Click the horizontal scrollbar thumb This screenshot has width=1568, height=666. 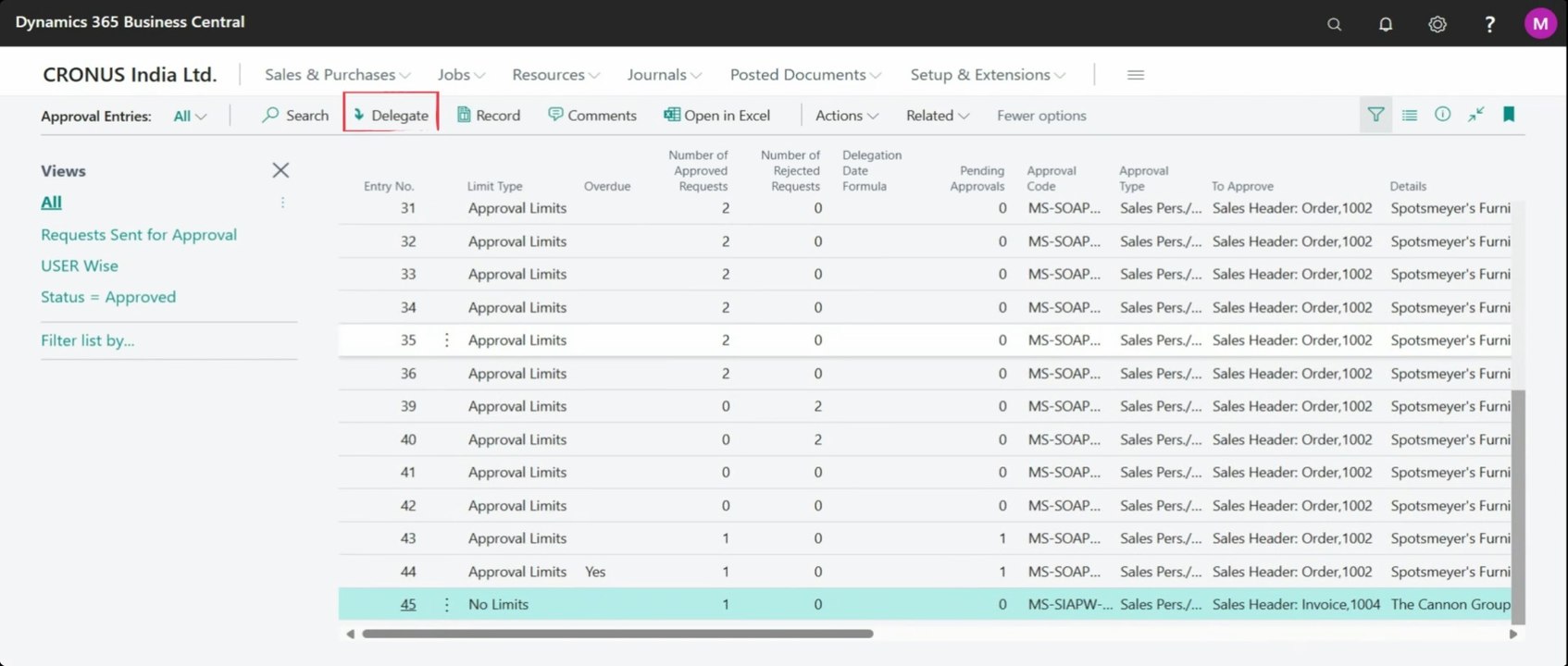tap(617, 635)
